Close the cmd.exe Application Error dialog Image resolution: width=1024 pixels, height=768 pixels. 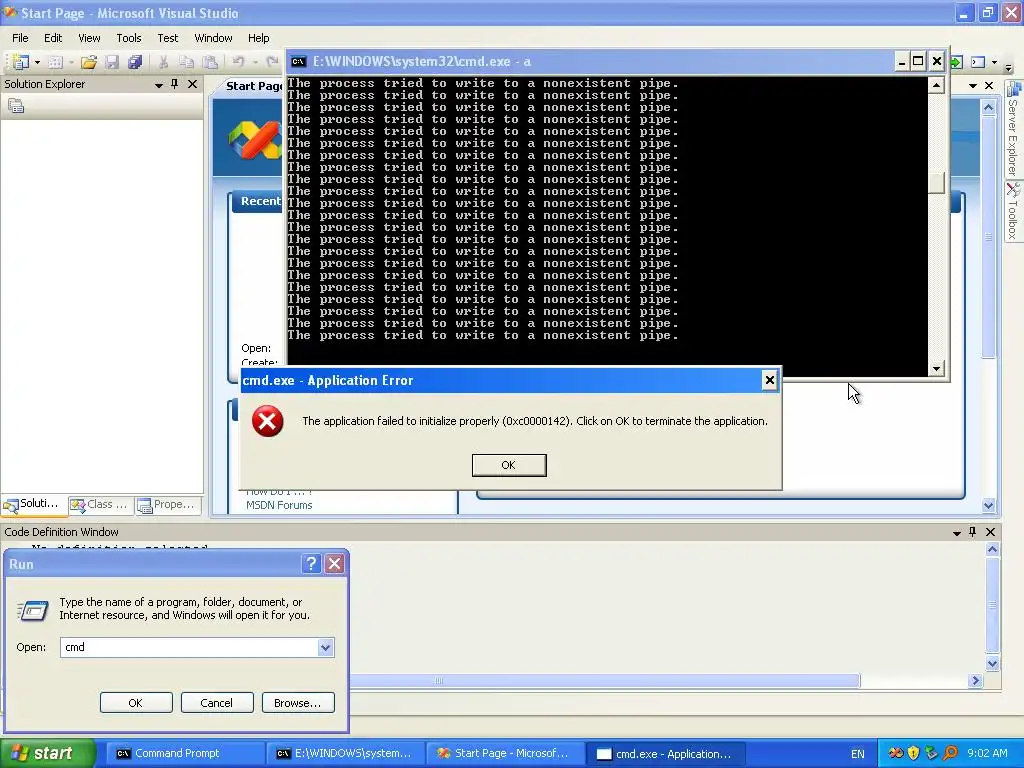pos(769,380)
